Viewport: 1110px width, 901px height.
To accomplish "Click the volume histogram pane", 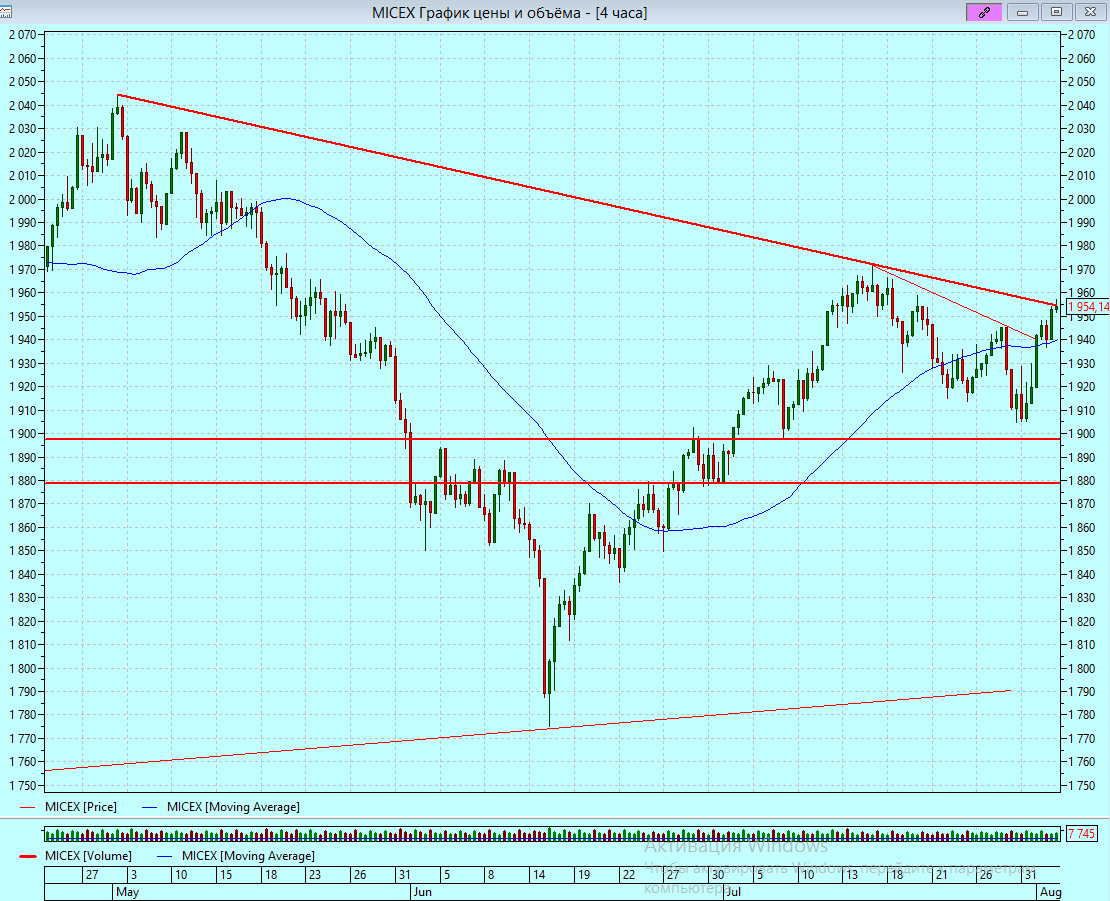I will (x=552, y=834).
